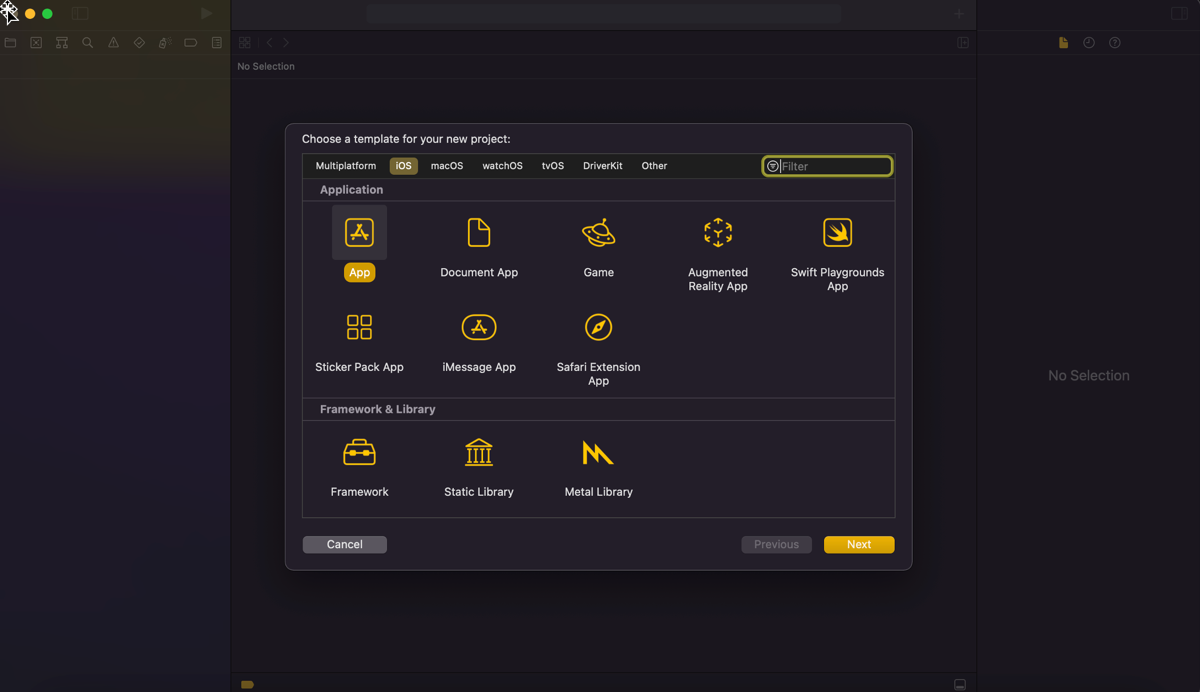This screenshot has width=1200, height=692.
Task: Click the plus library button
Action: (x=958, y=14)
